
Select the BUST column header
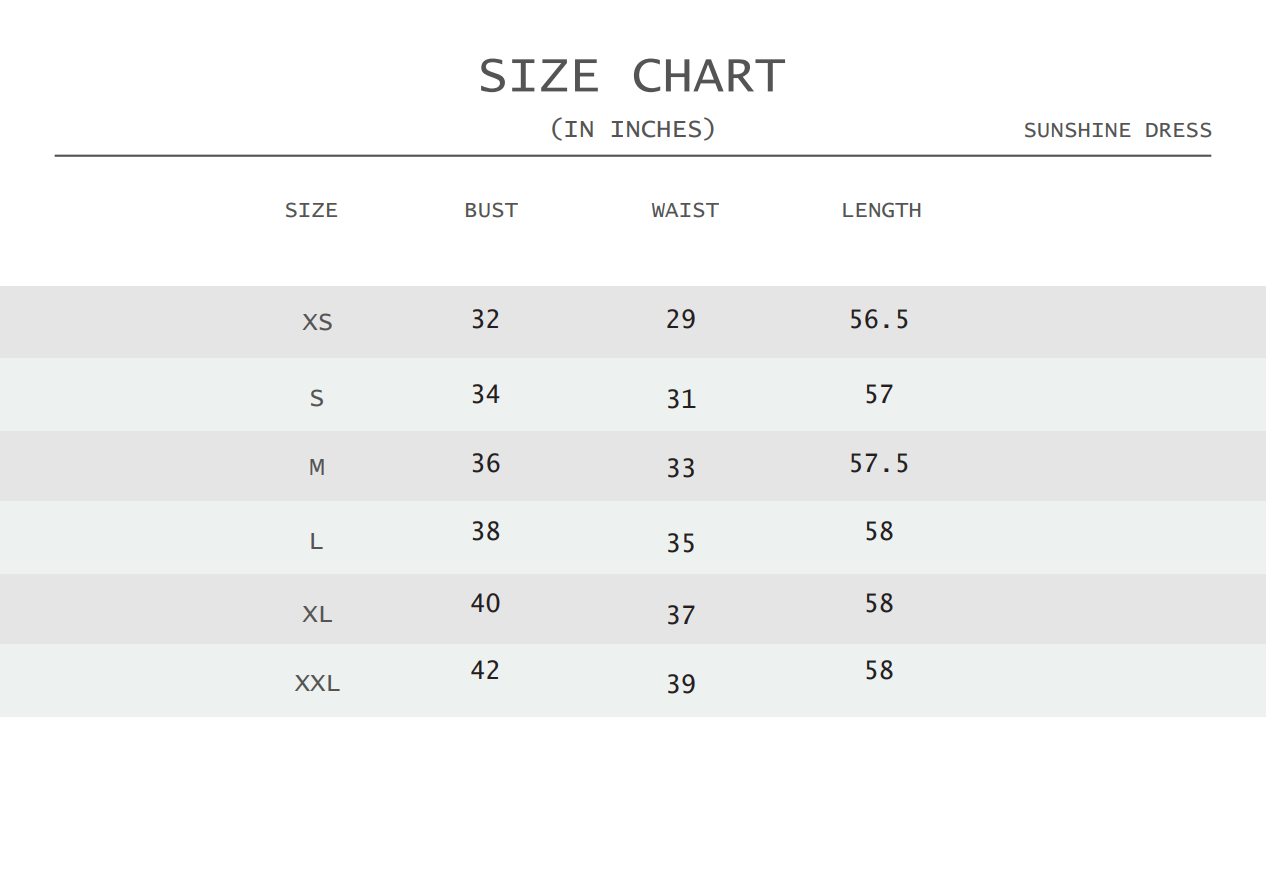click(491, 210)
